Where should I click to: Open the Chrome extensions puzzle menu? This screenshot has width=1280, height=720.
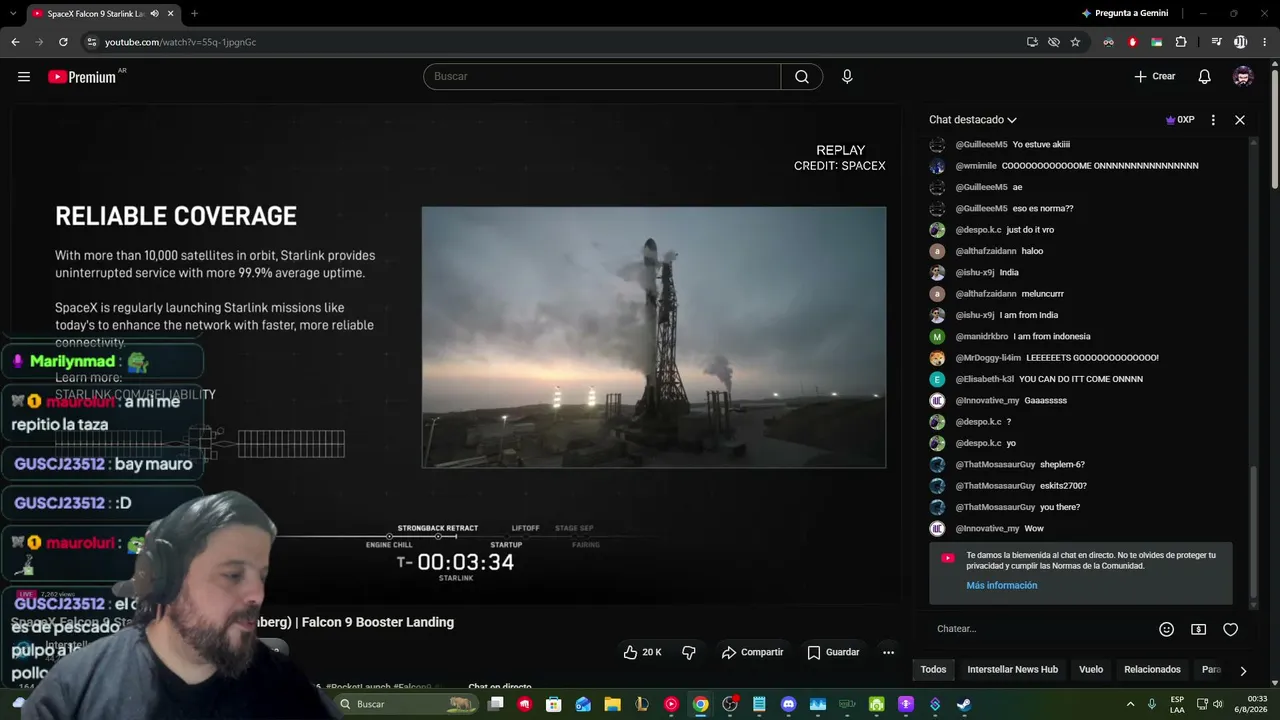(1181, 42)
